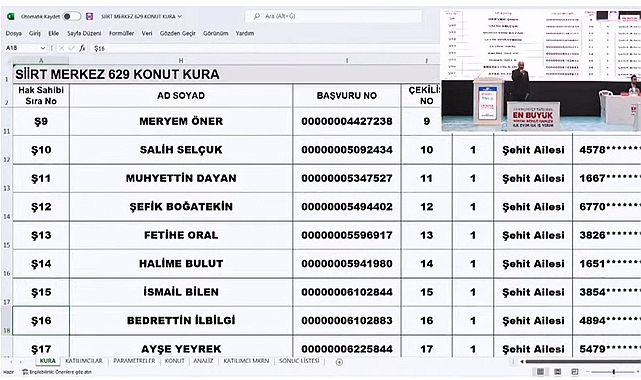Click the sheet tabs scroll-right arrow
641x380 pixels.
[20, 362]
